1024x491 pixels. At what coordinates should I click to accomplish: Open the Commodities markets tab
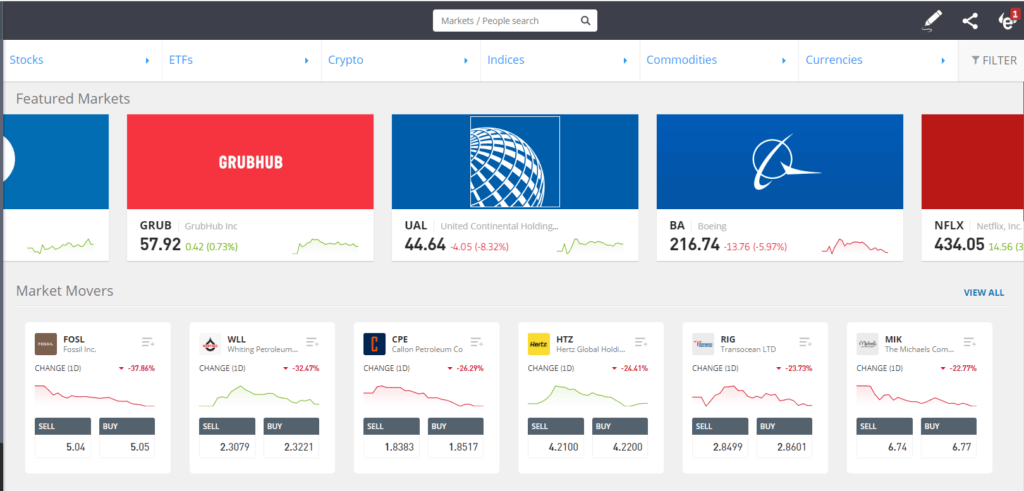click(x=681, y=60)
